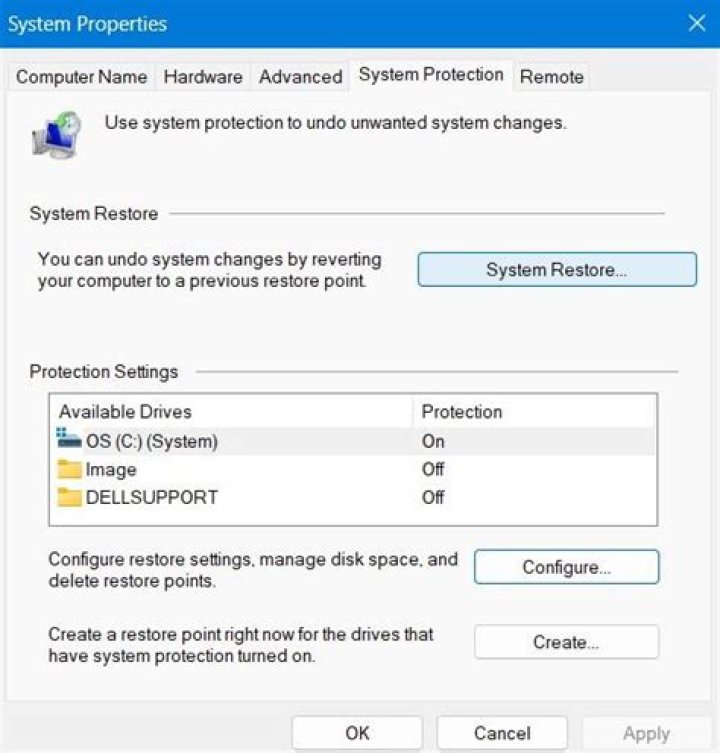Image resolution: width=720 pixels, height=753 pixels.
Task: Click the Apply button
Action: point(646,733)
